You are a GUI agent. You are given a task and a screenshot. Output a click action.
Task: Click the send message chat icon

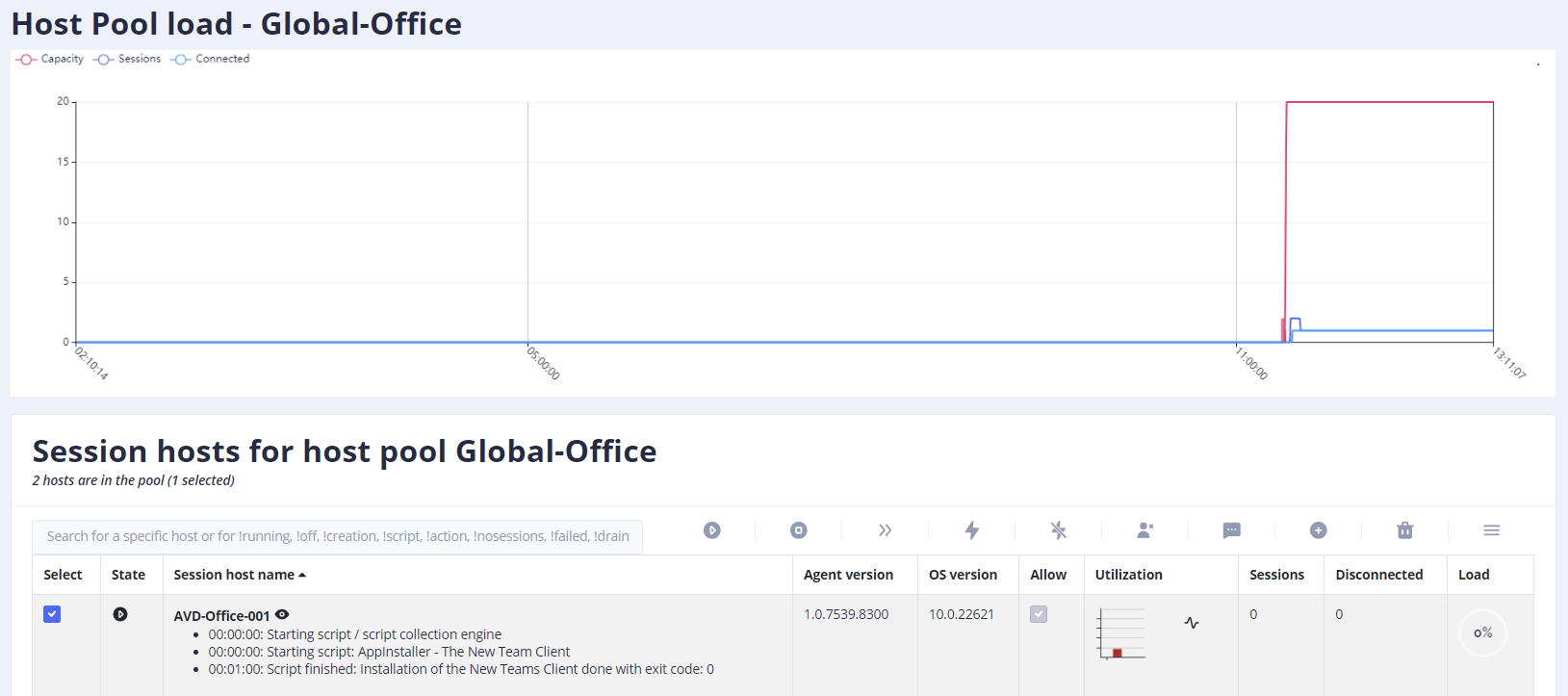pos(1232,530)
